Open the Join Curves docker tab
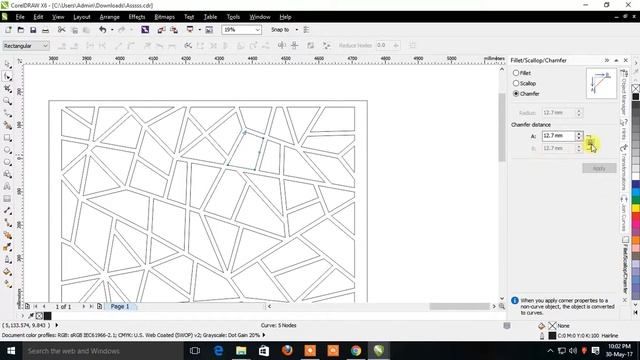Image resolution: width=640 pixels, height=360 pixels. point(624,214)
